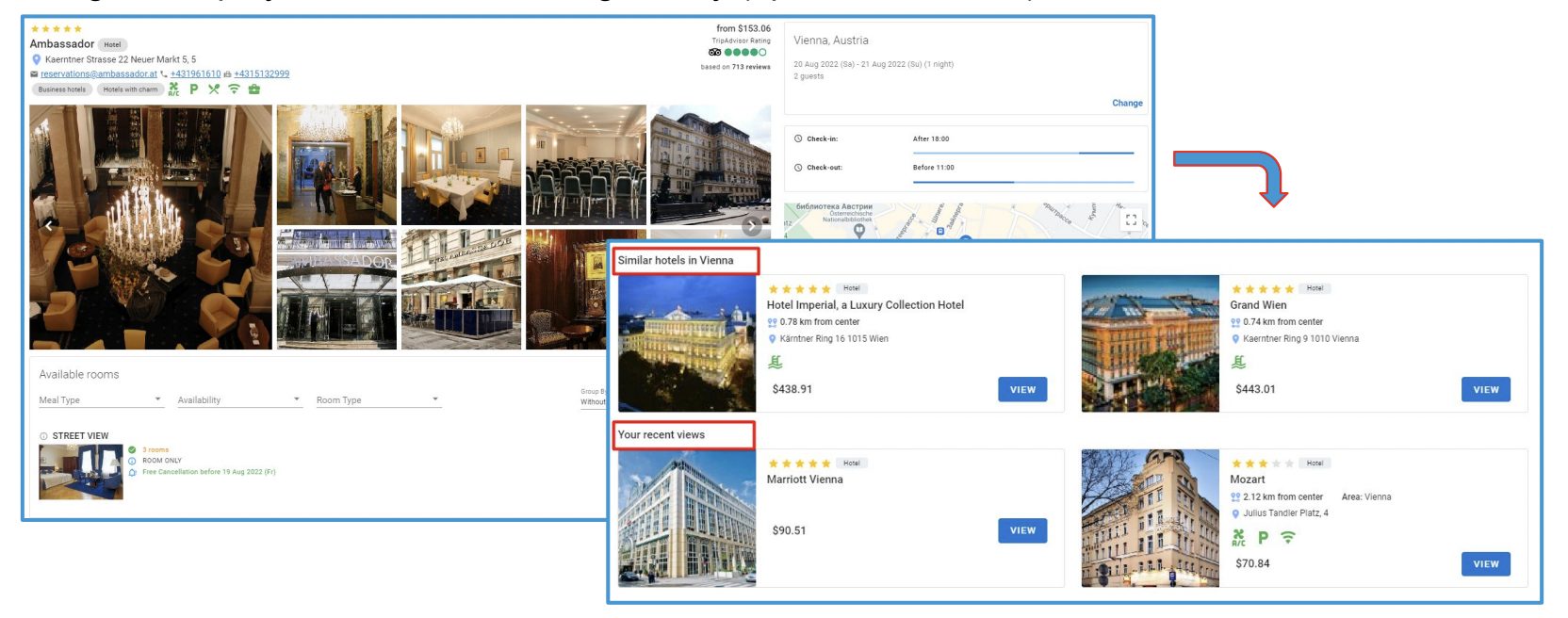Click the reservations@ambassador.at email link
1568x618 pixels.
99,74
